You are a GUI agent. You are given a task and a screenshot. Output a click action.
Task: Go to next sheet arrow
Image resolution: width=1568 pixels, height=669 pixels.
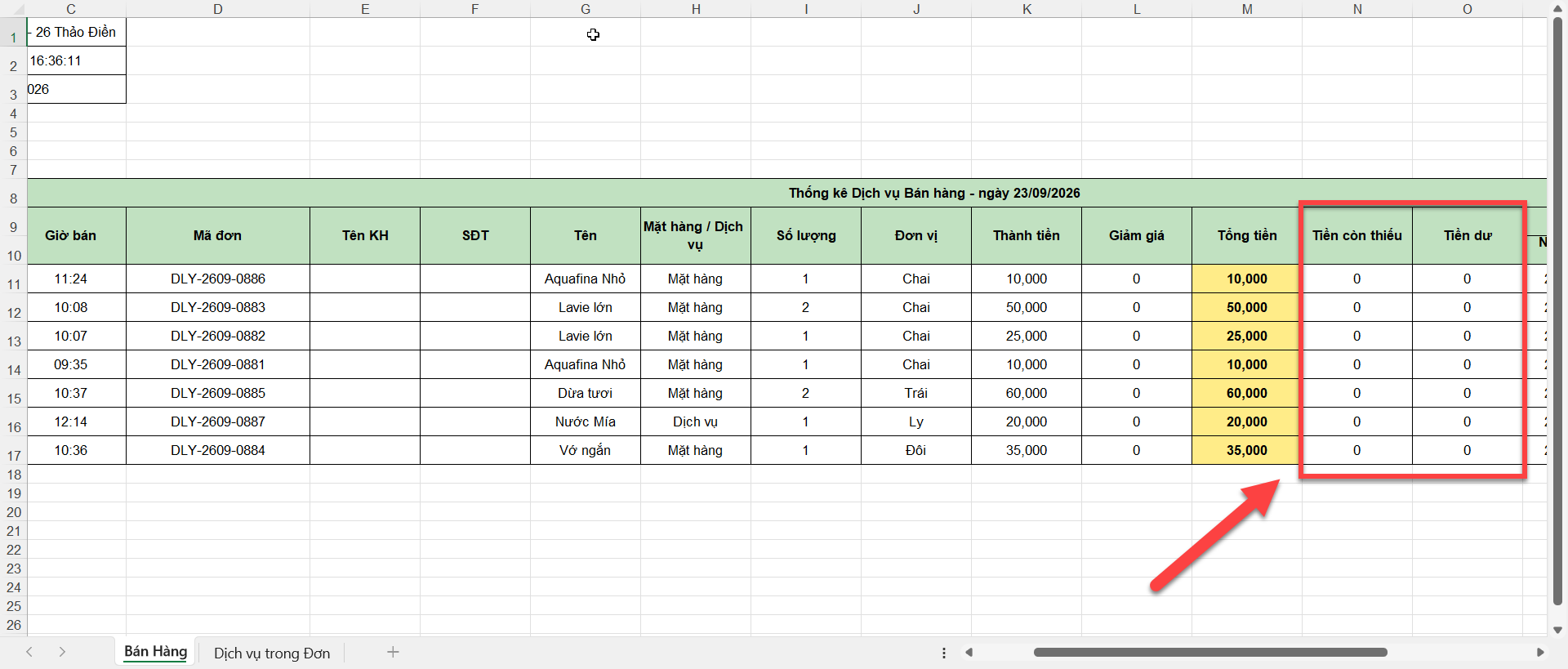tap(62, 652)
